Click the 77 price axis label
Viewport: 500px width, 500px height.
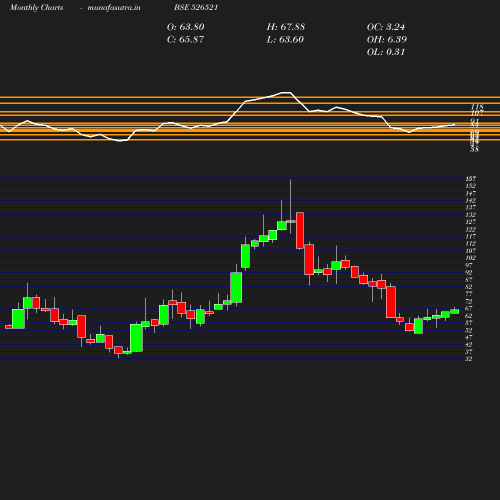[469, 294]
